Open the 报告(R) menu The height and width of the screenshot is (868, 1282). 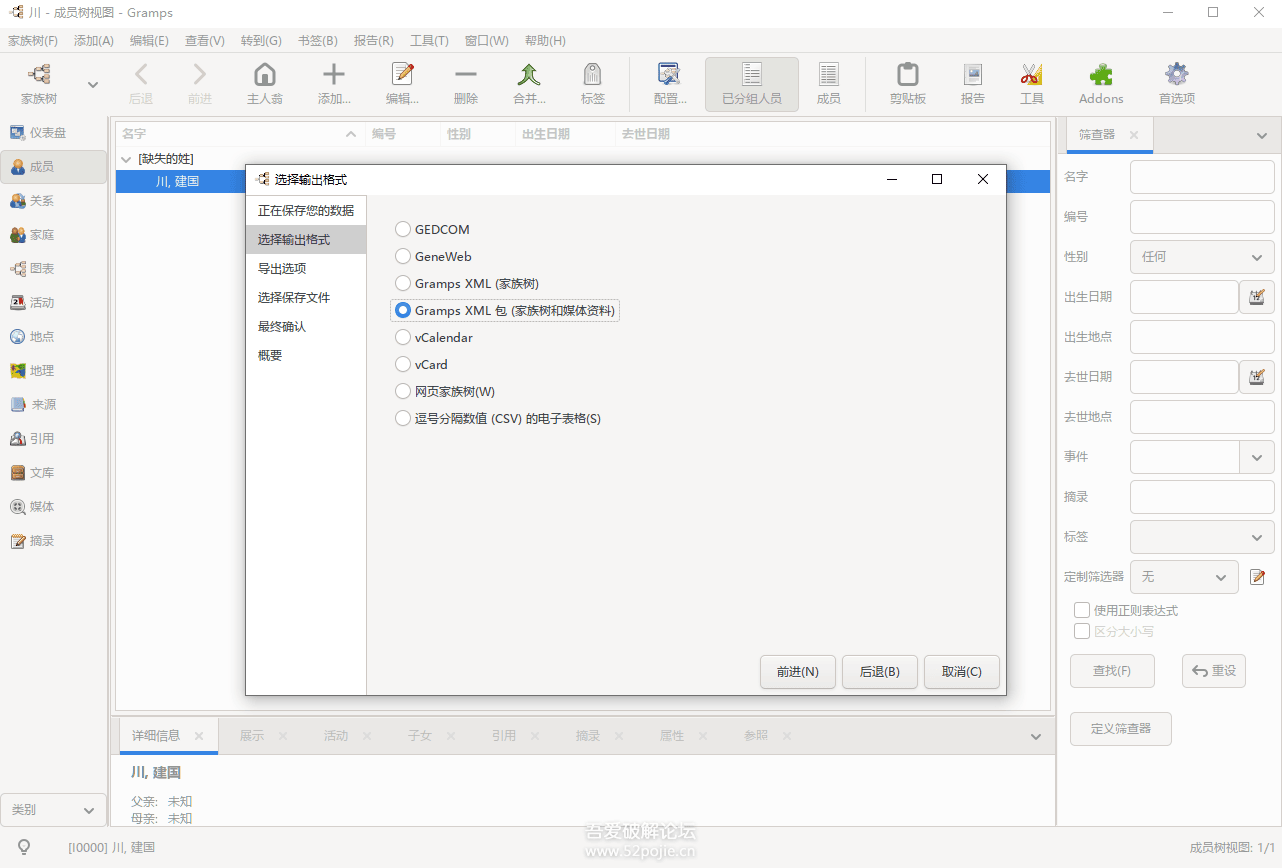click(373, 41)
